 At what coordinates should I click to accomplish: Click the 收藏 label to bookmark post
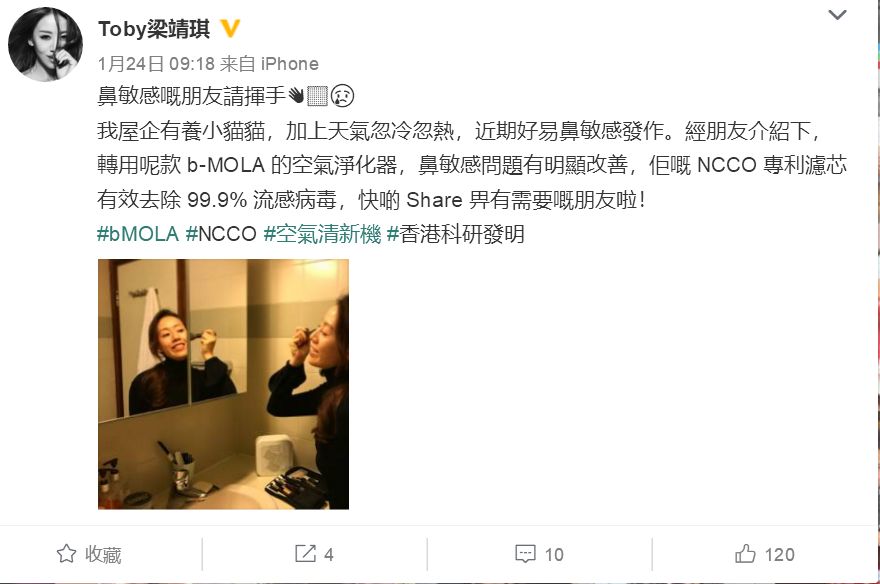[x=103, y=554]
